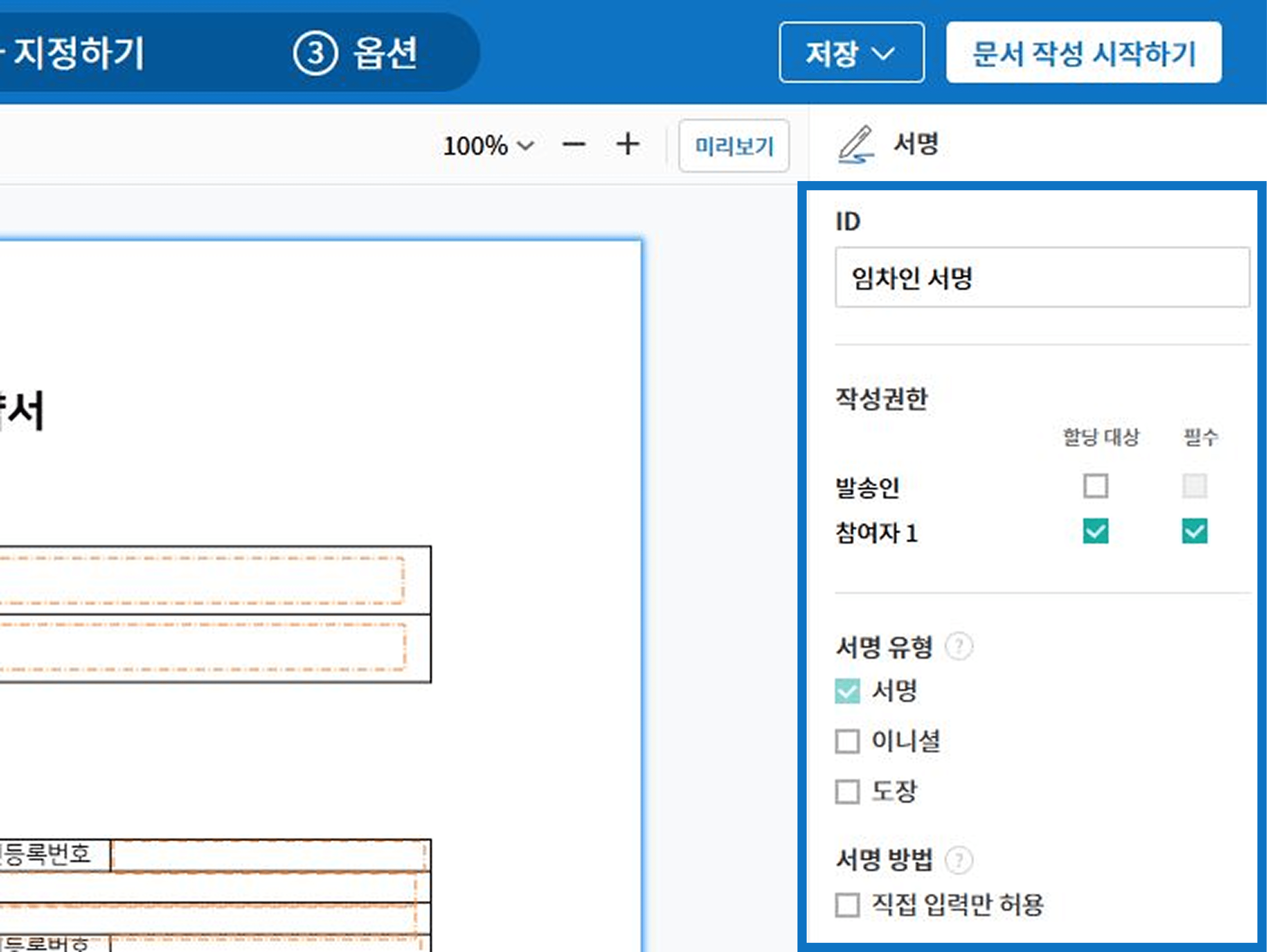Click the zoom out minus icon
The width and height of the screenshot is (1267, 952).
[573, 145]
